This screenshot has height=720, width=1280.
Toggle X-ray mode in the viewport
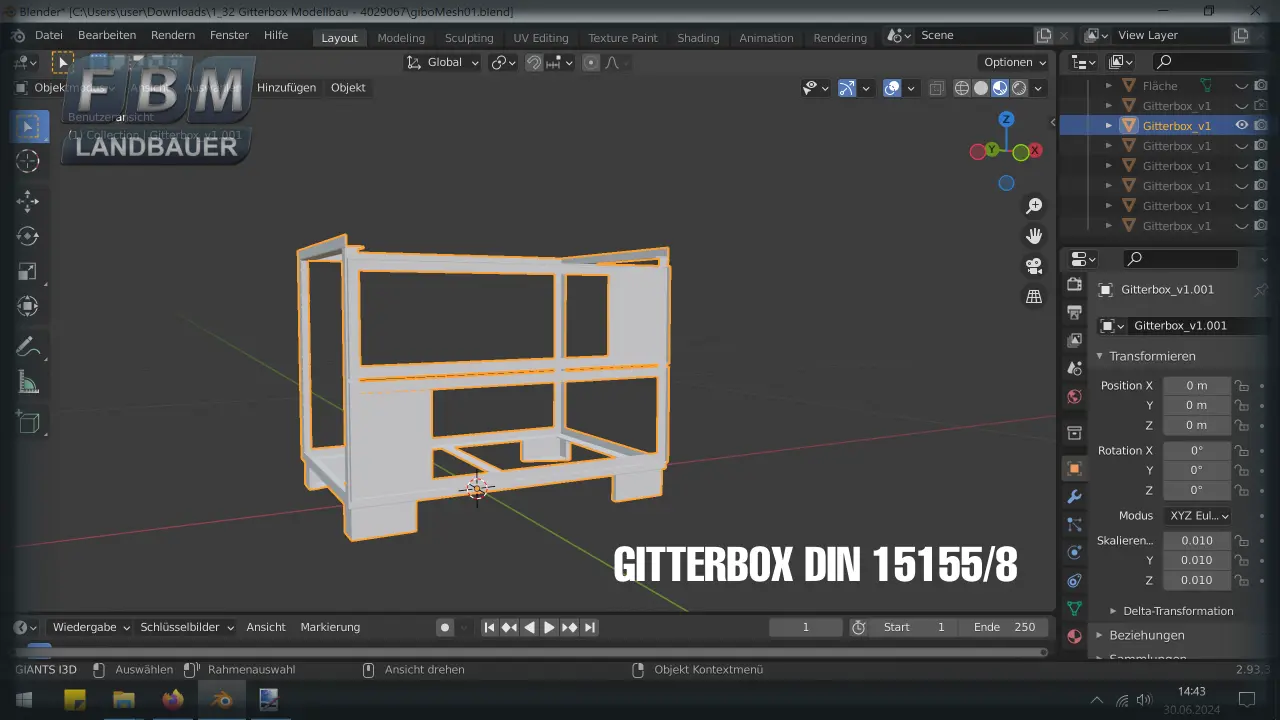coord(937,88)
